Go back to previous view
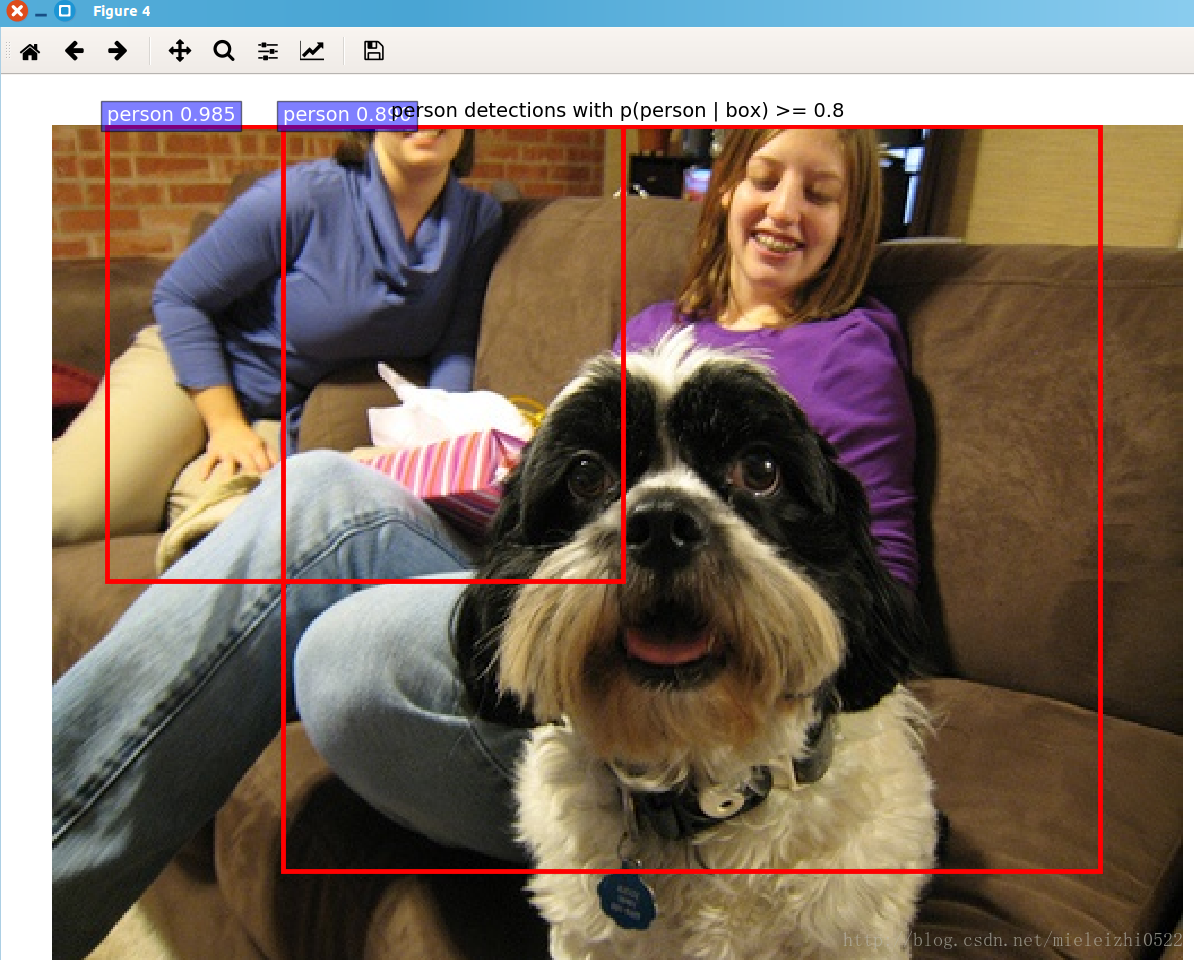This screenshot has height=960, width=1194. (x=74, y=51)
